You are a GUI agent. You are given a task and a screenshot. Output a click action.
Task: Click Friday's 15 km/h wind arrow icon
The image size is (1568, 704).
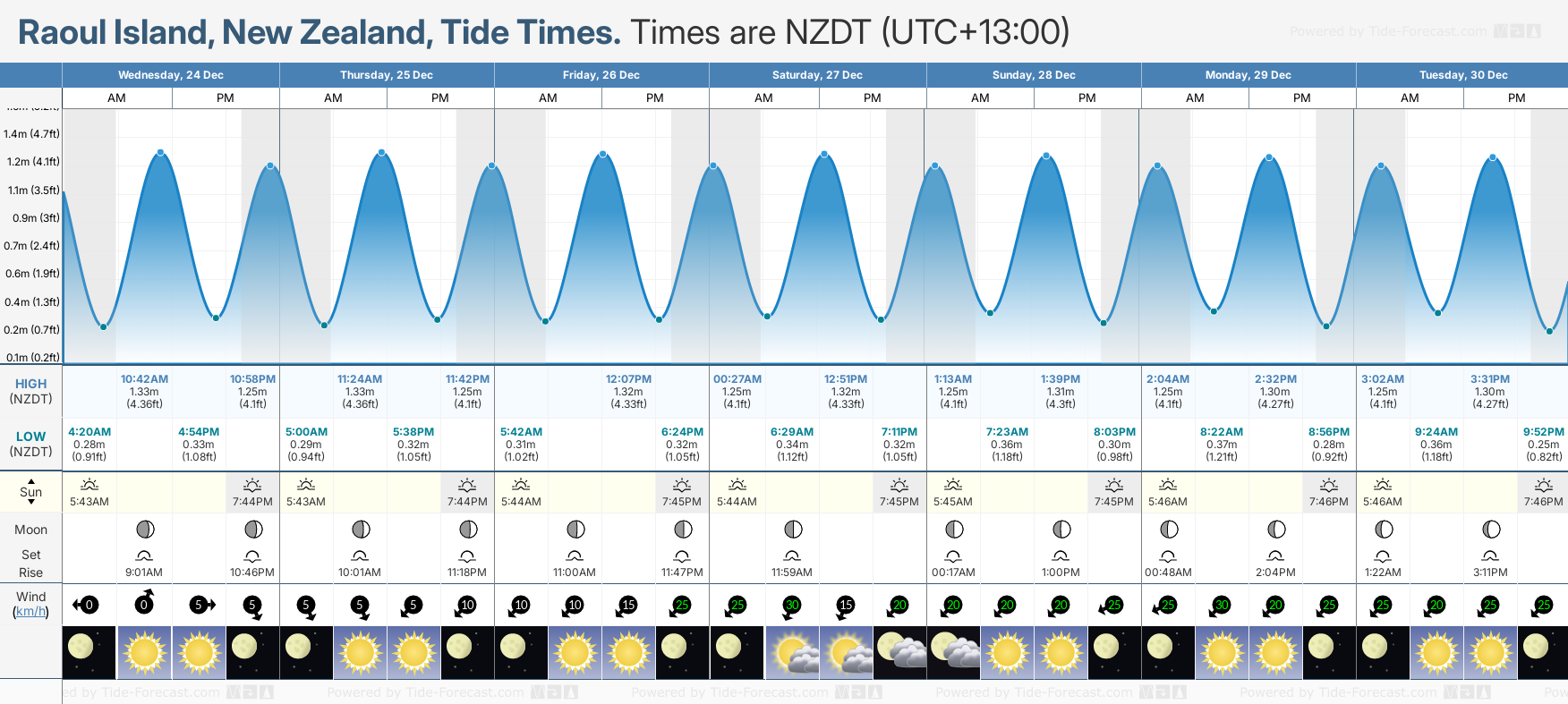627,606
